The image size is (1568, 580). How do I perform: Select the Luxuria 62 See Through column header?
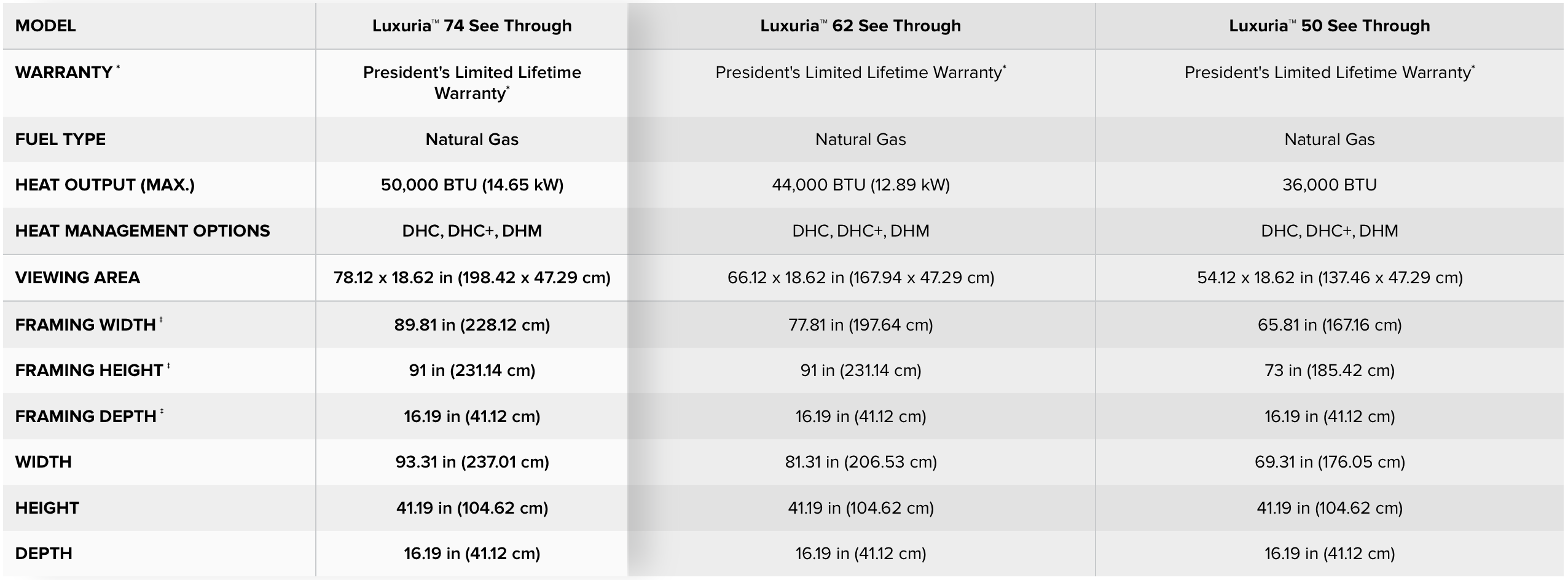click(860, 26)
